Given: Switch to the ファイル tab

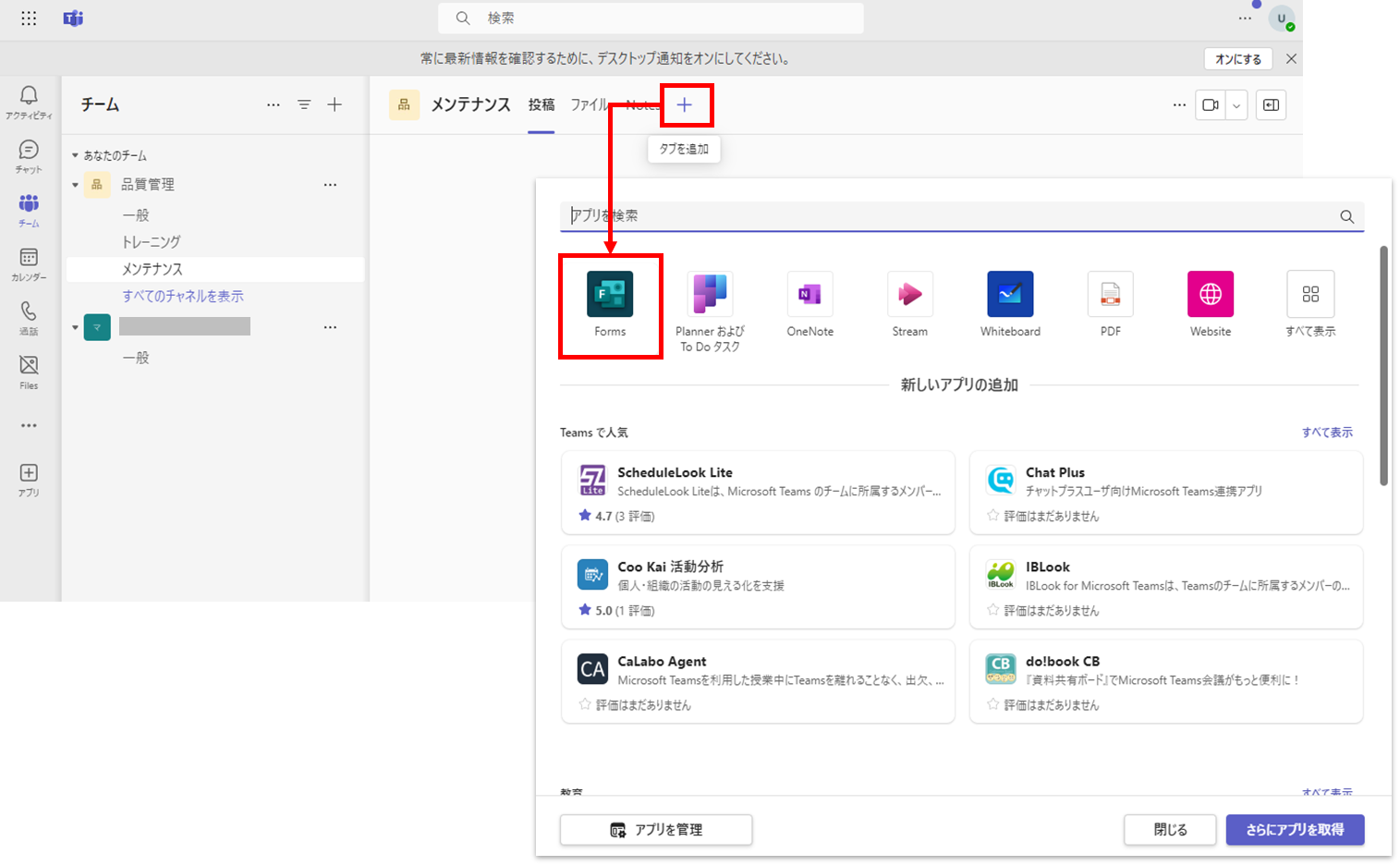Looking at the screenshot, I should tap(589, 105).
